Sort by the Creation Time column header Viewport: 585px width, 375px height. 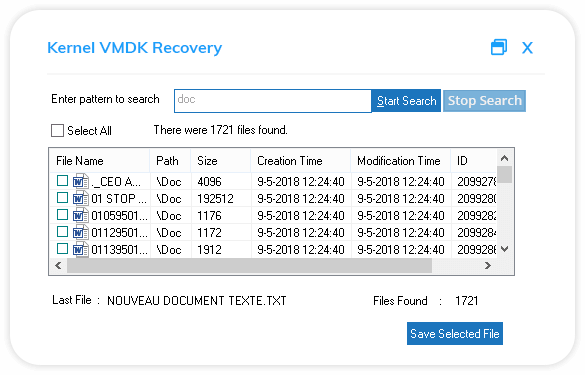[x=301, y=161]
